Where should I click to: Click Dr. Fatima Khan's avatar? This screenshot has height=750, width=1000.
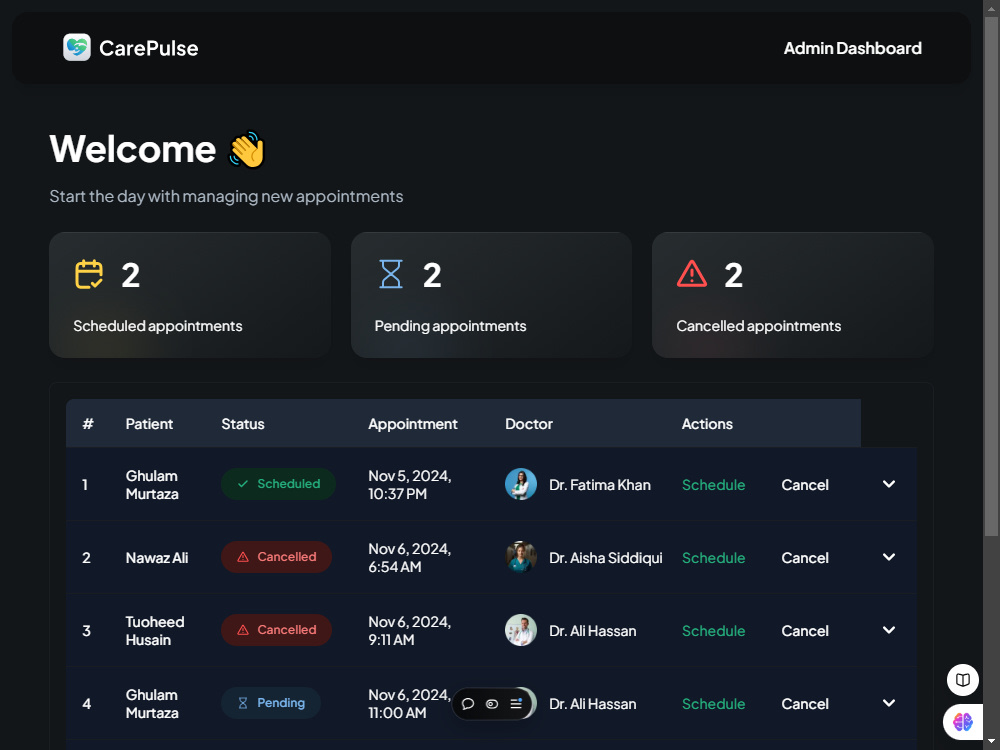point(521,485)
